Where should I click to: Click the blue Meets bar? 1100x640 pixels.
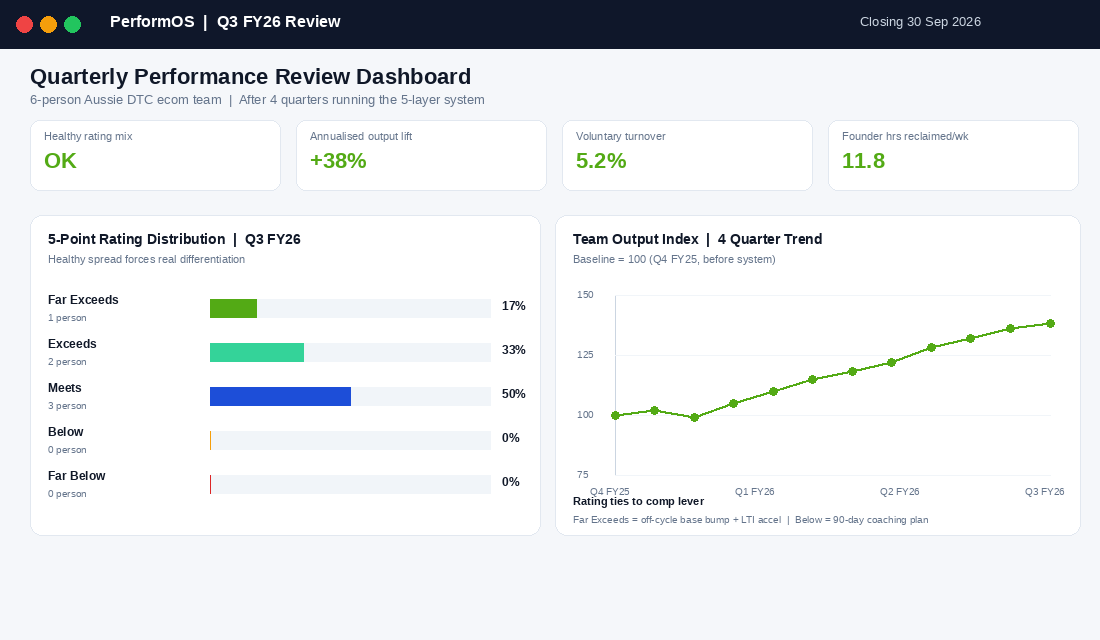point(280,396)
